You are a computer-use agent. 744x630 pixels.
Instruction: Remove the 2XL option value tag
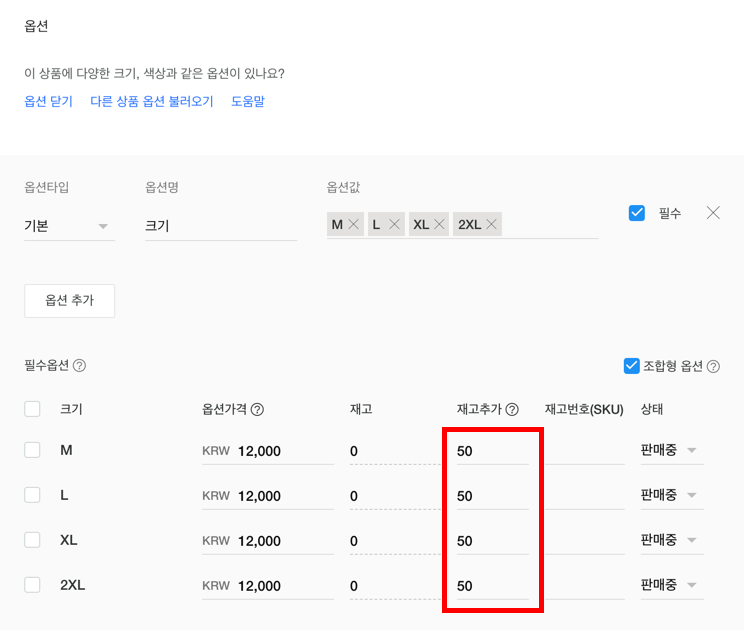[x=492, y=225]
